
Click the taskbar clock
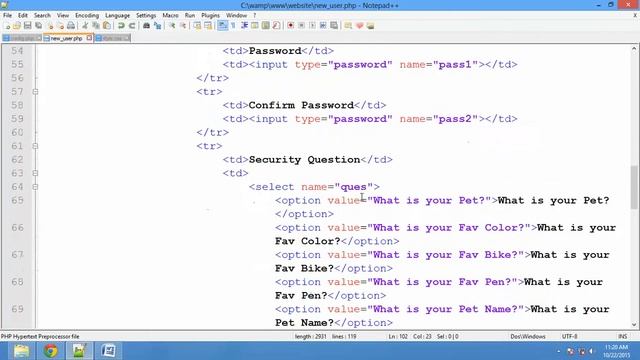click(x=616, y=351)
